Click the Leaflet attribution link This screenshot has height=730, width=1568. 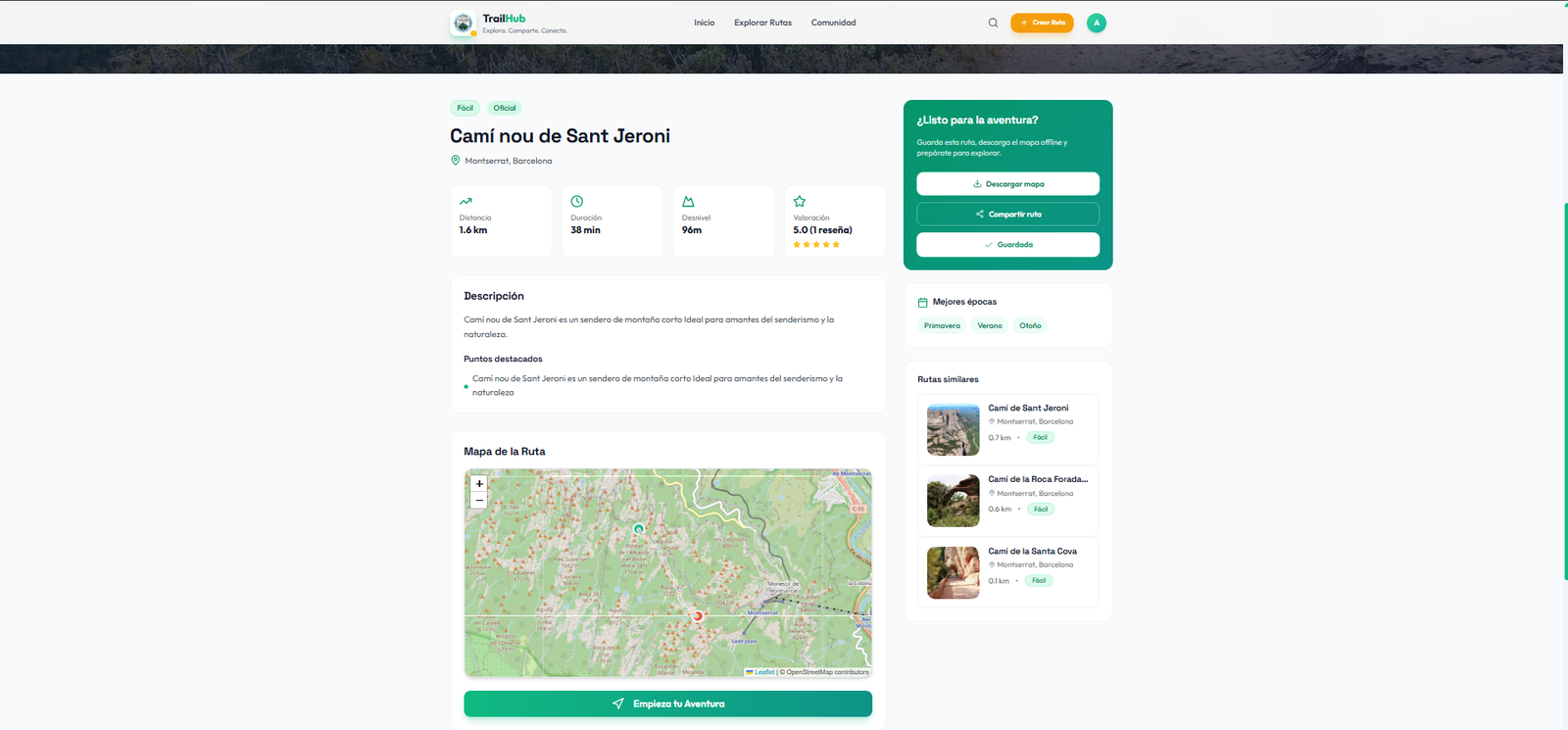pyautogui.click(x=760, y=672)
